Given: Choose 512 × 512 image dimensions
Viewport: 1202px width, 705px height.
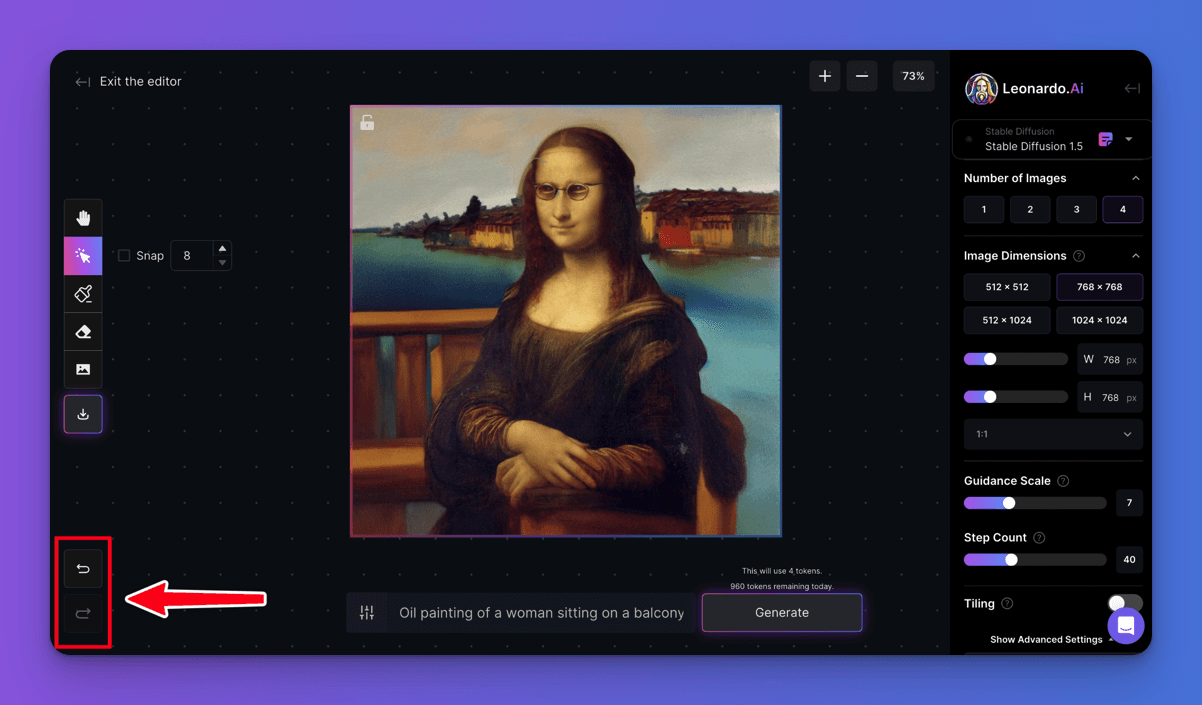Looking at the screenshot, I should click(1007, 287).
